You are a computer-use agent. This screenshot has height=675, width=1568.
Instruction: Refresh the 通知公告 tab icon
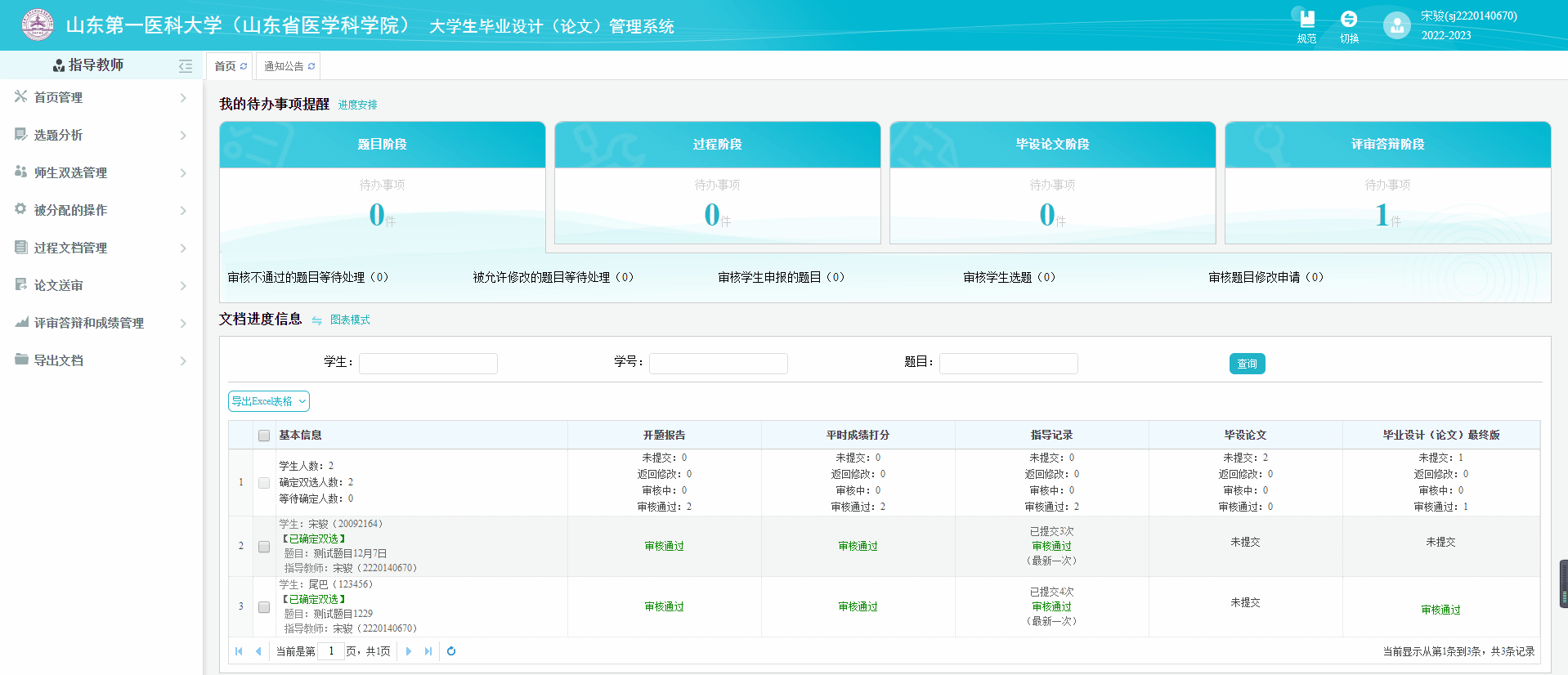tap(311, 66)
